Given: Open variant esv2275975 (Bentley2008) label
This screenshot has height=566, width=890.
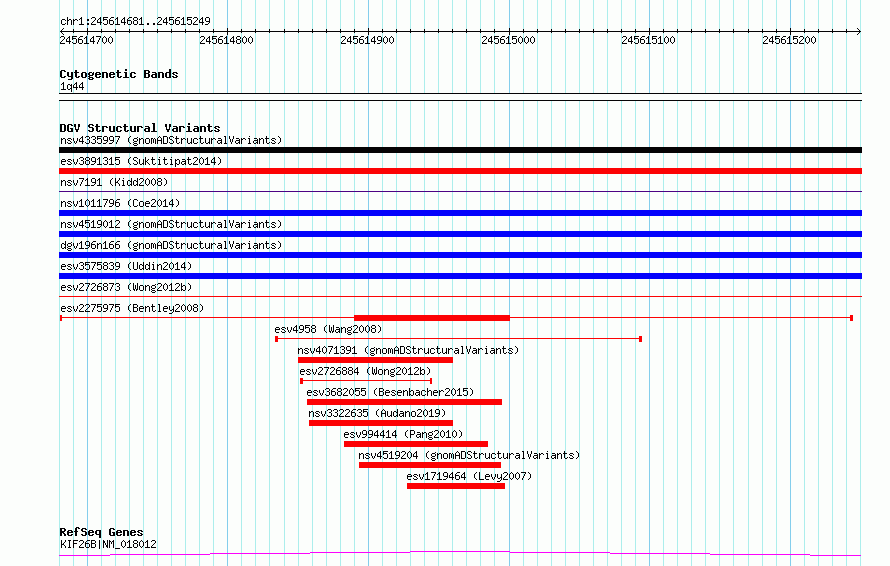Looking at the screenshot, I should pyautogui.click(x=132, y=308).
